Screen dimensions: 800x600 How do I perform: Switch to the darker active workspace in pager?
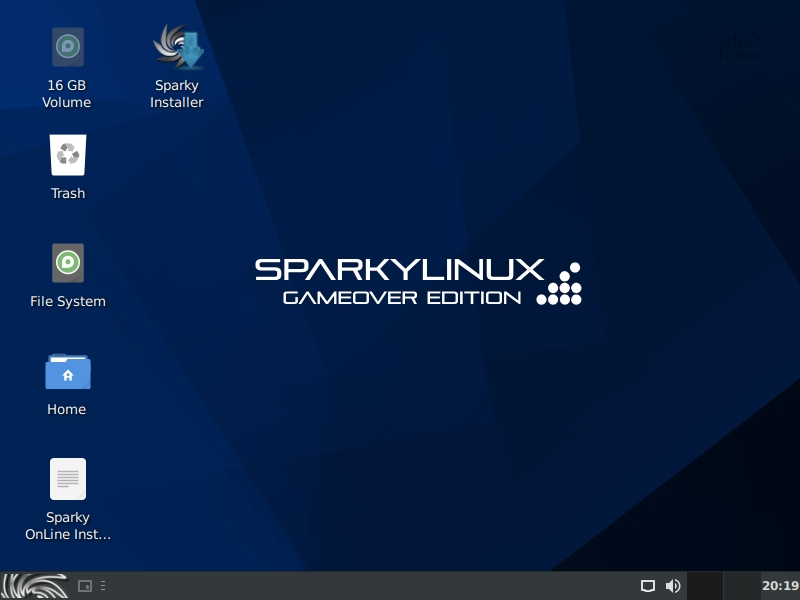click(705, 586)
